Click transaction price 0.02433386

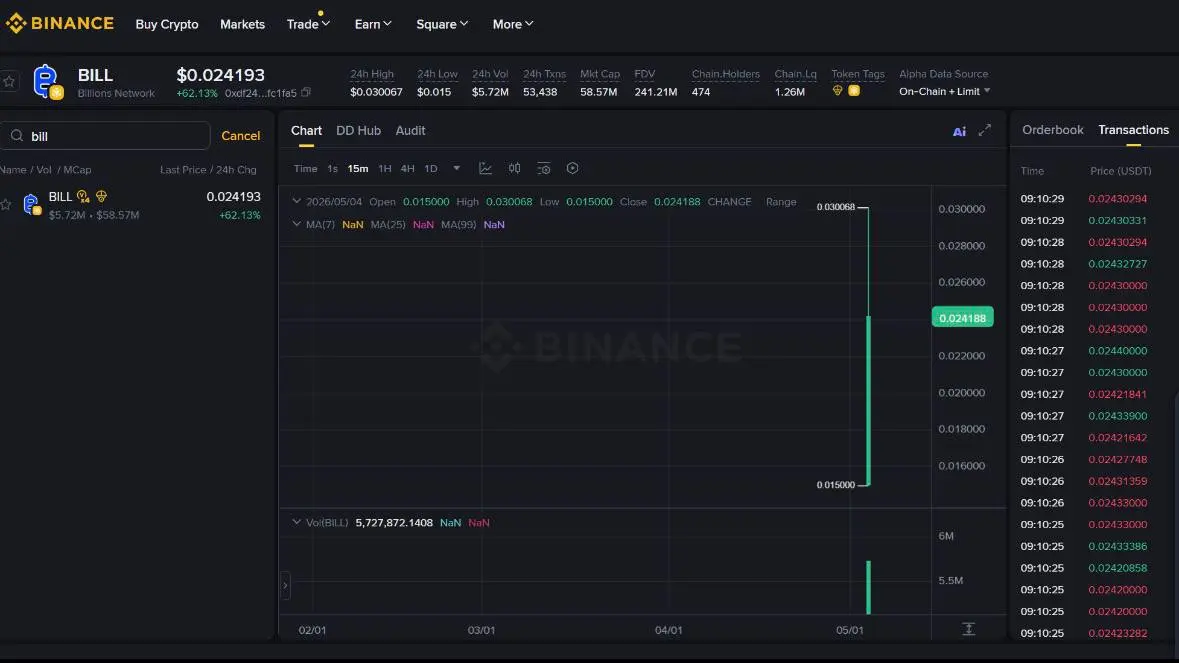pos(1117,546)
